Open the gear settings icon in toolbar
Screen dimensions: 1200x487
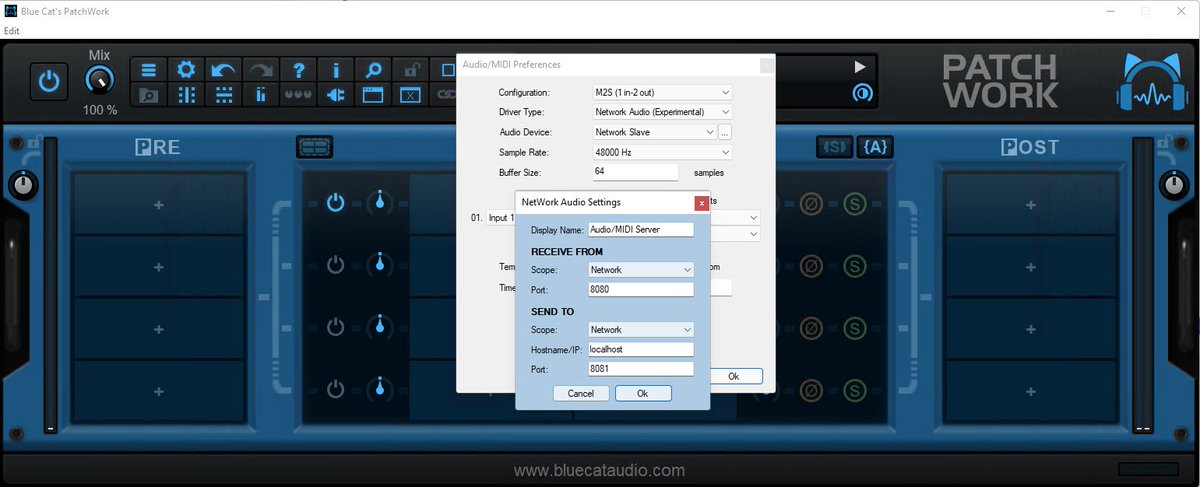pyautogui.click(x=186, y=70)
